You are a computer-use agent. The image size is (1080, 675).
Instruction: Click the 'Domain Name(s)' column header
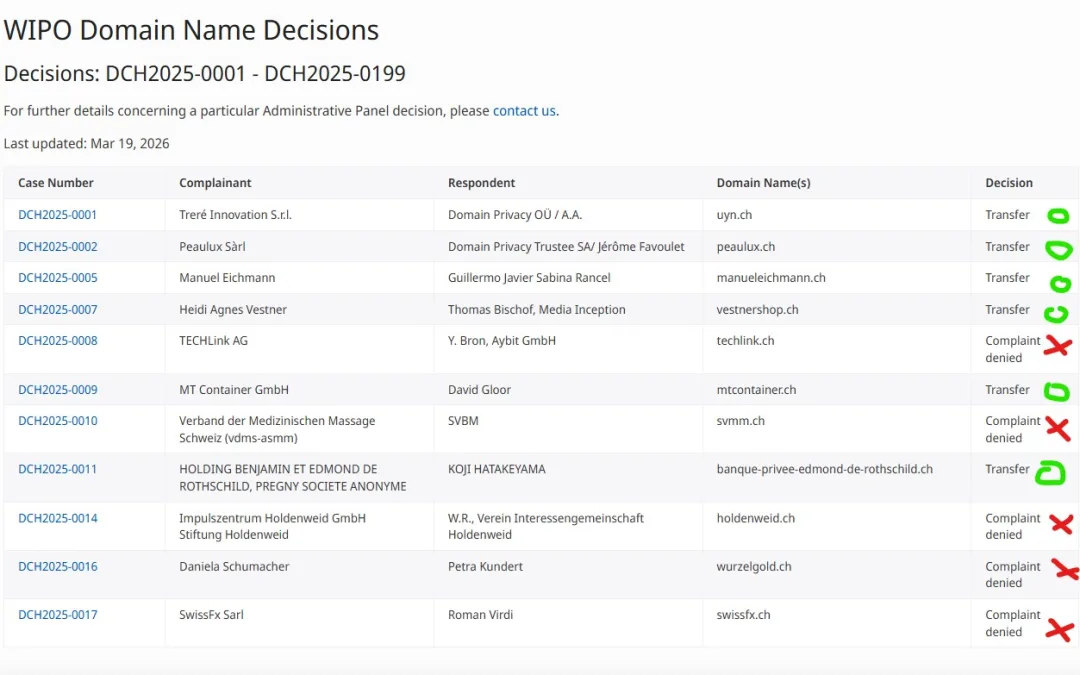coord(763,183)
